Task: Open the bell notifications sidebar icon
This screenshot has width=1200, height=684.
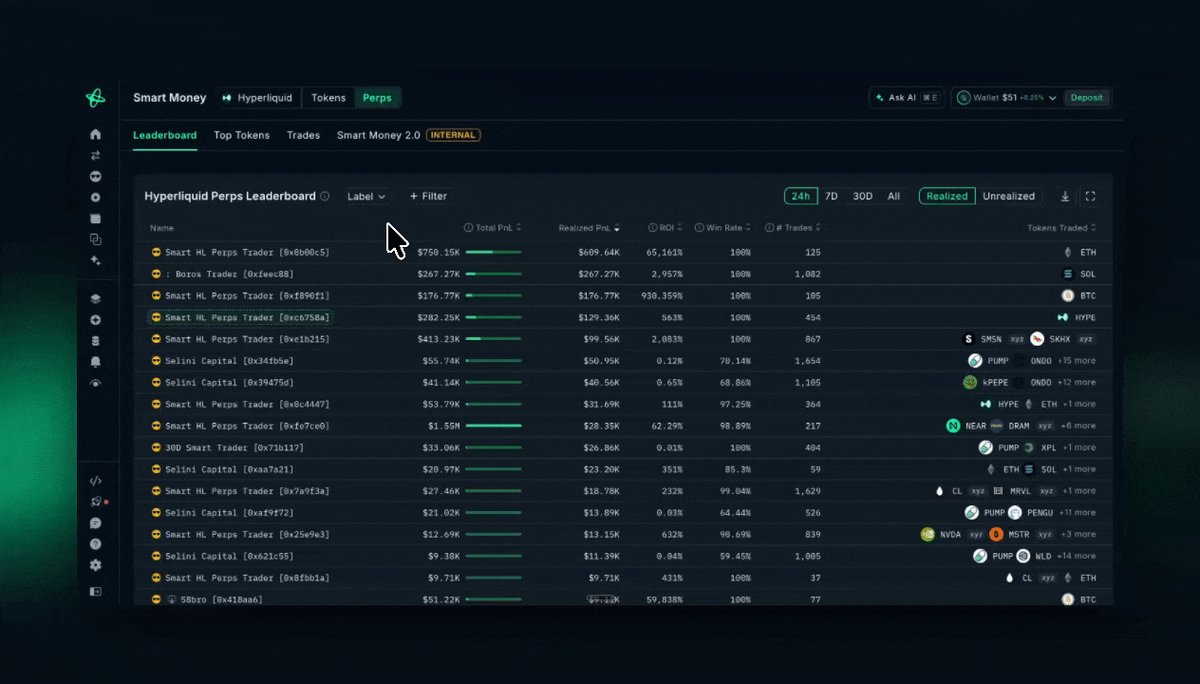Action: click(x=96, y=361)
